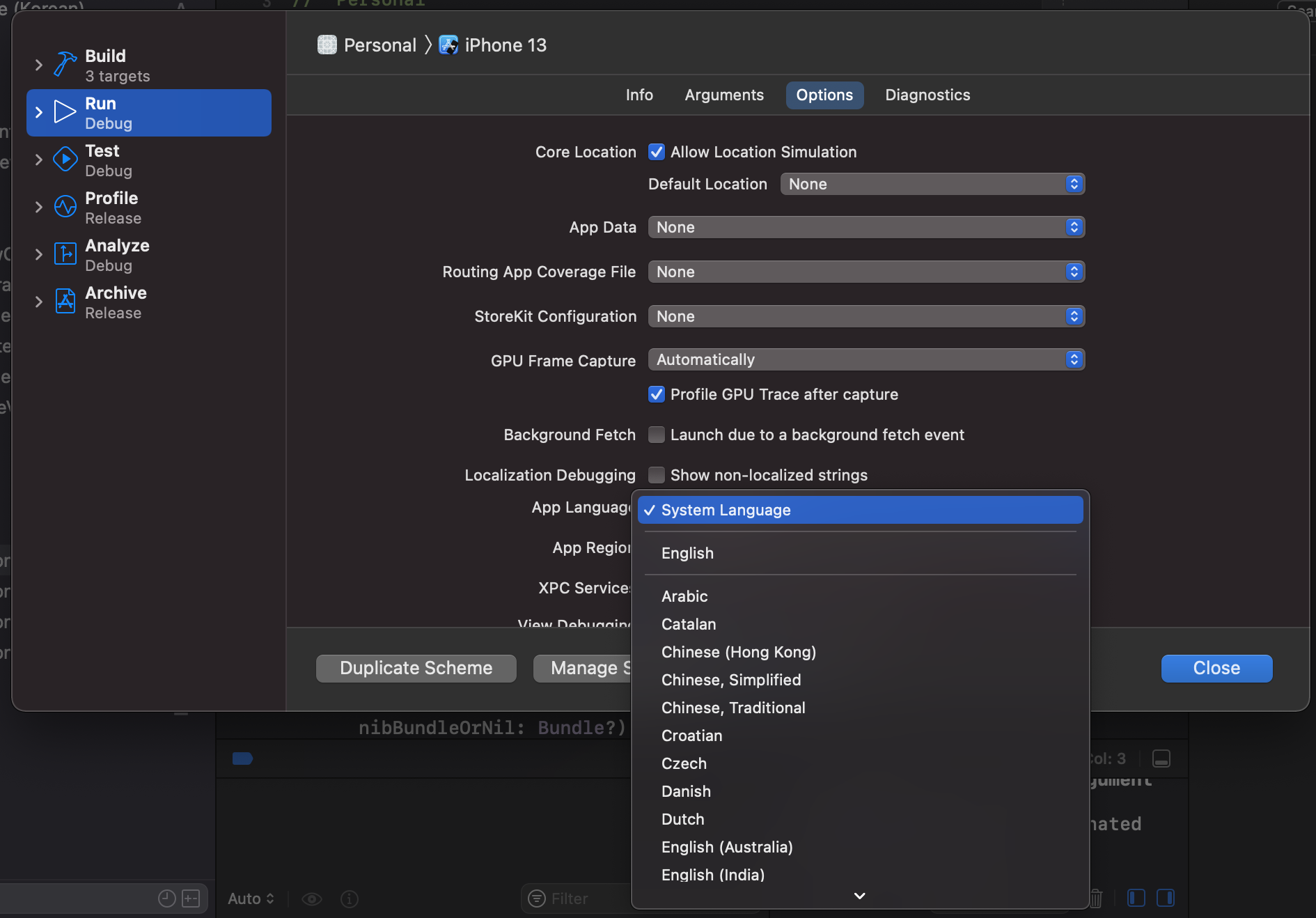The width and height of the screenshot is (1316, 918).
Task: Select English (Australia) language
Action: [860, 847]
